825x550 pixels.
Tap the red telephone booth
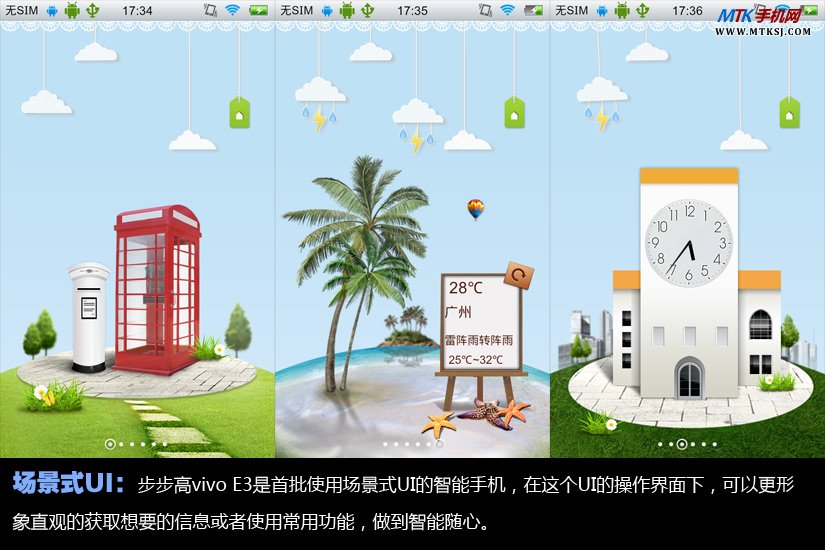(156, 290)
